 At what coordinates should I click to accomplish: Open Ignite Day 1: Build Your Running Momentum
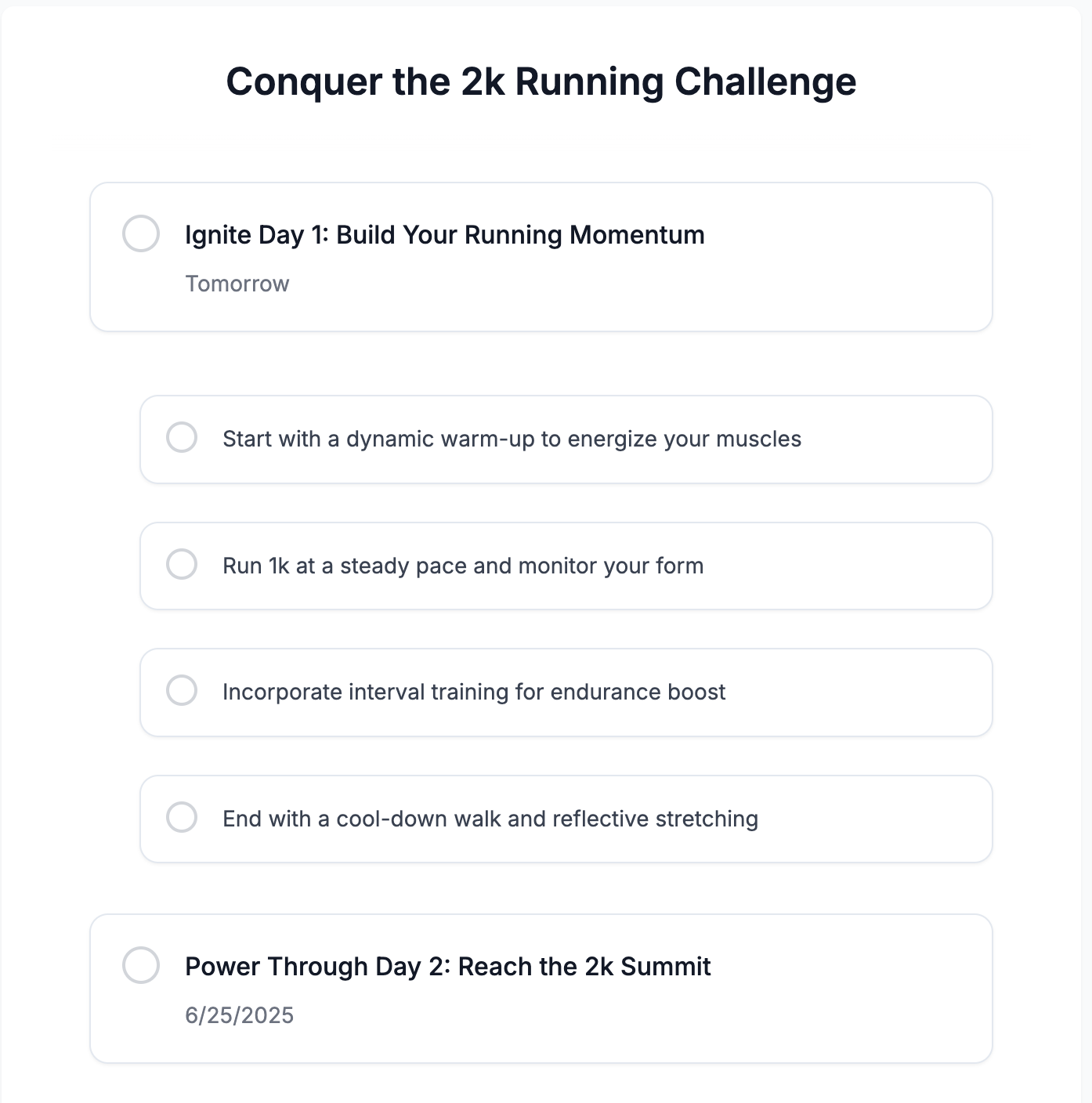click(x=445, y=235)
